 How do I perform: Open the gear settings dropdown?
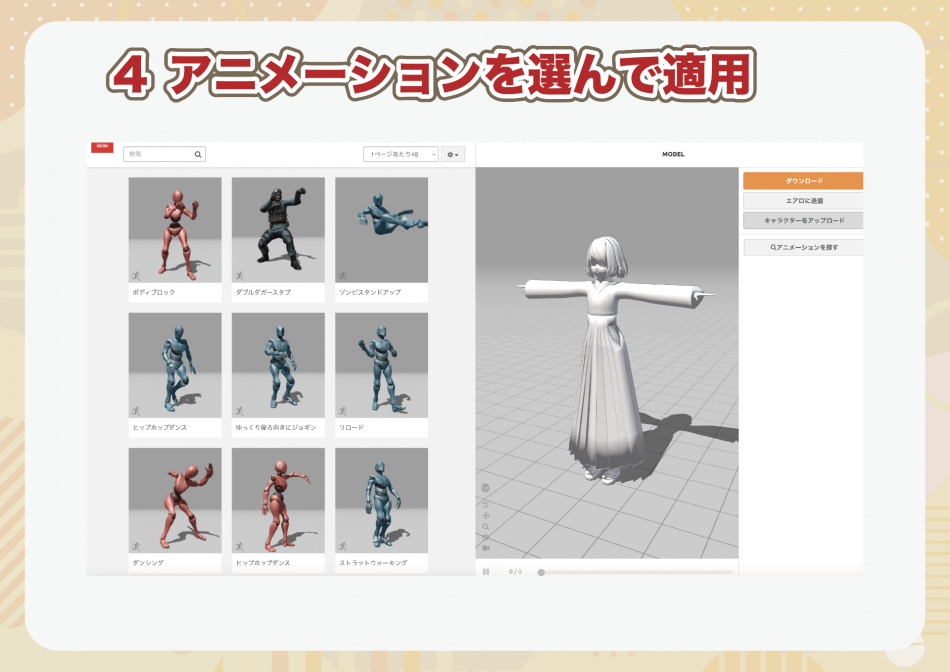coord(453,155)
